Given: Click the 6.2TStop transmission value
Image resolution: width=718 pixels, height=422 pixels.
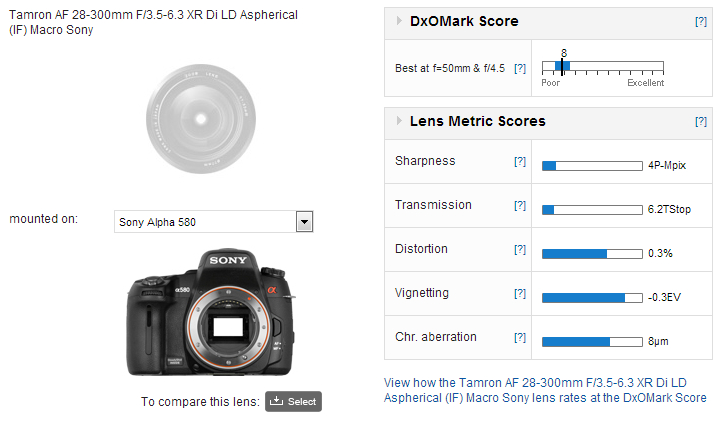Looking at the screenshot, I should point(669,209).
